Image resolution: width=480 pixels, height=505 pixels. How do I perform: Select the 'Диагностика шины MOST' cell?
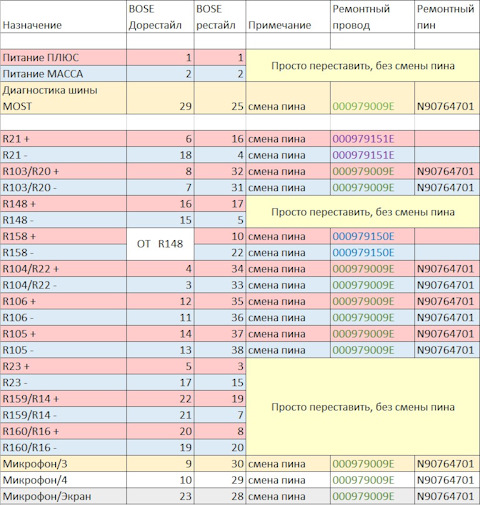tap(63, 98)
